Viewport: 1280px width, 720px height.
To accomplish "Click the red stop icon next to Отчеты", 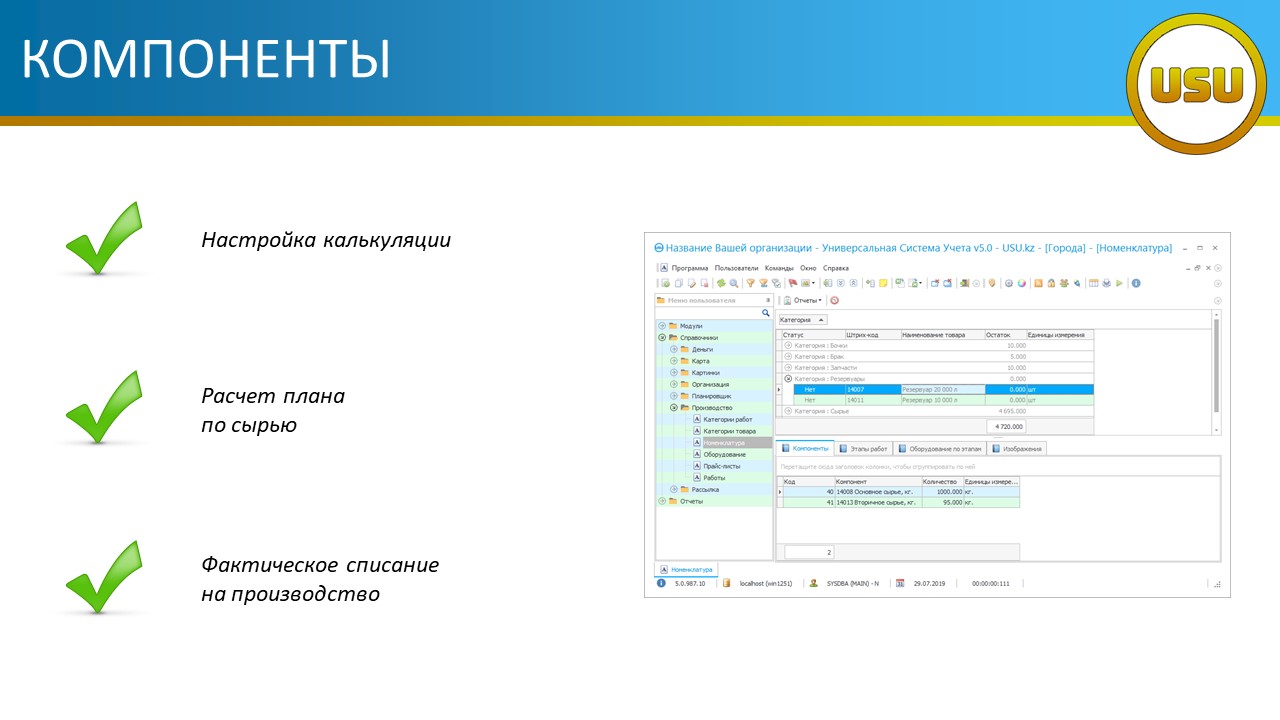I will tap(834, 300).
